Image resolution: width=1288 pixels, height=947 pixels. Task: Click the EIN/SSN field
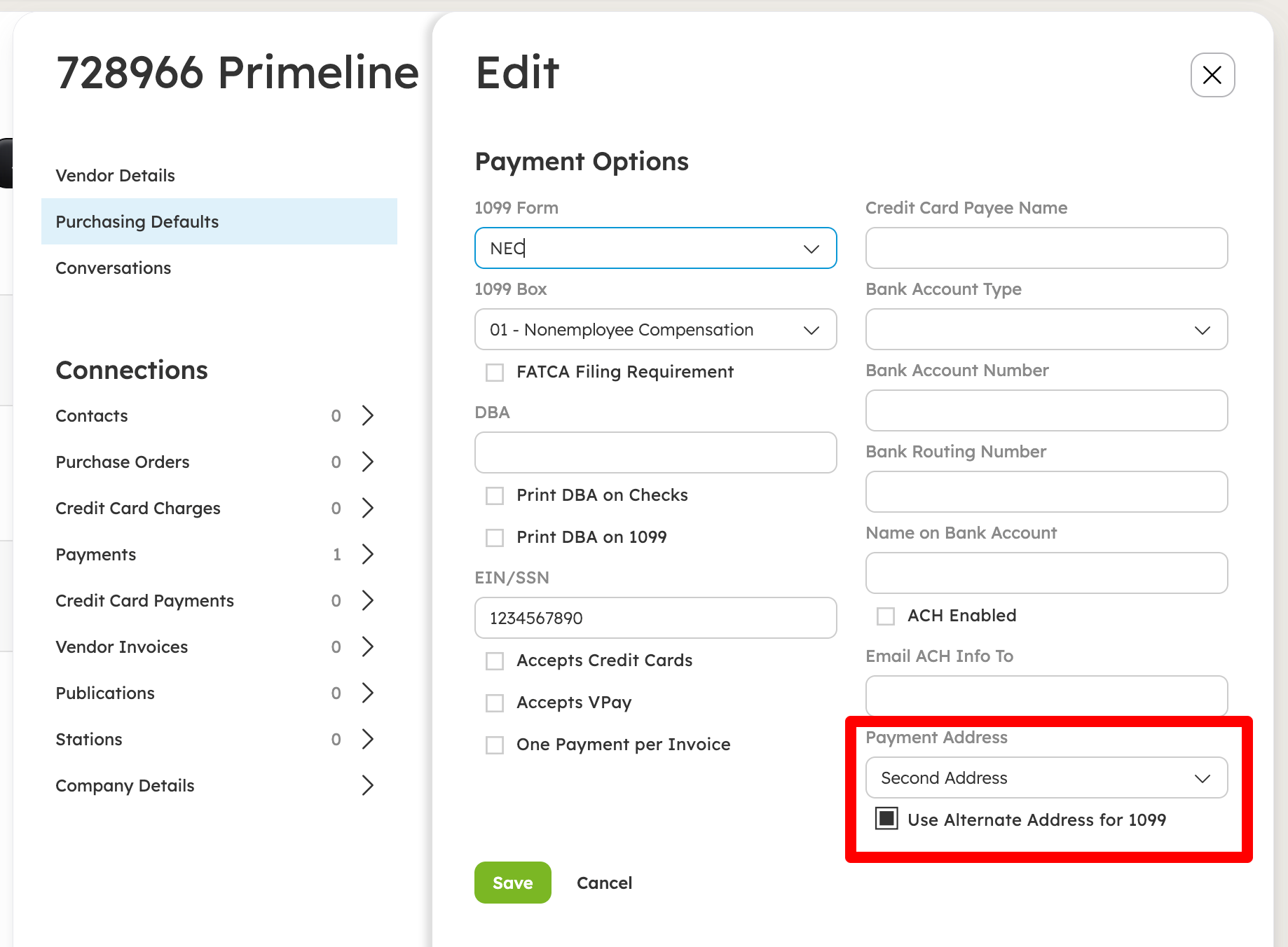[x=656, y=618]
